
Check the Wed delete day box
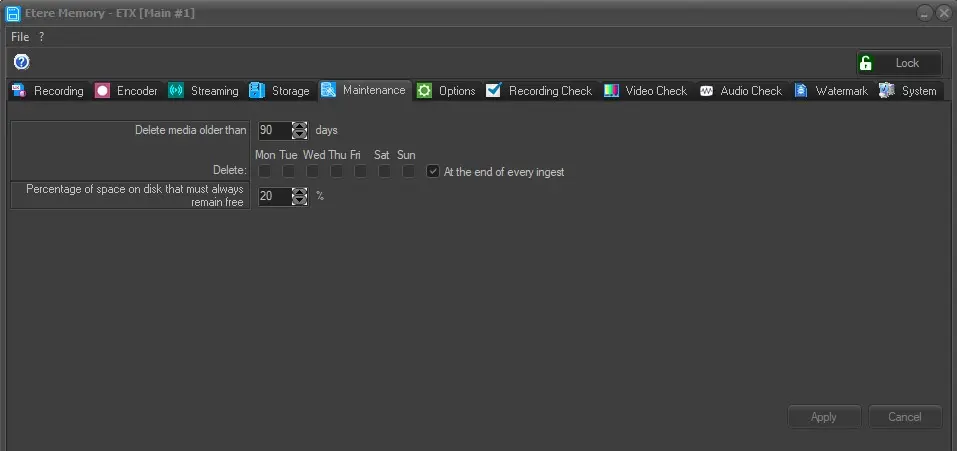coord(313,172)
